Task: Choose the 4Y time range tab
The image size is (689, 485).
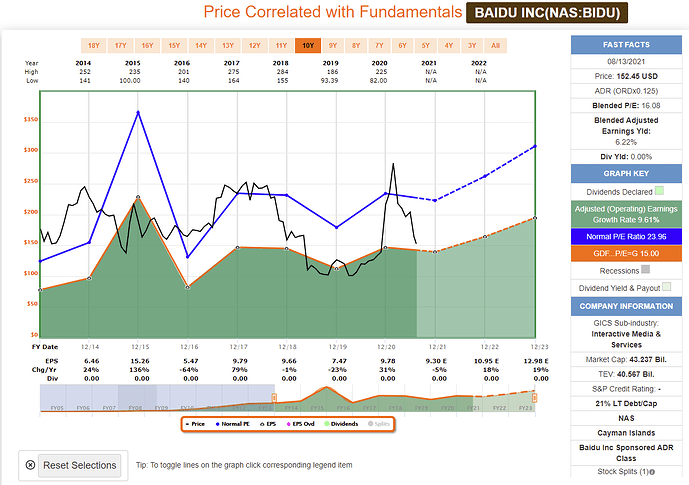Action: pos(449,45)
